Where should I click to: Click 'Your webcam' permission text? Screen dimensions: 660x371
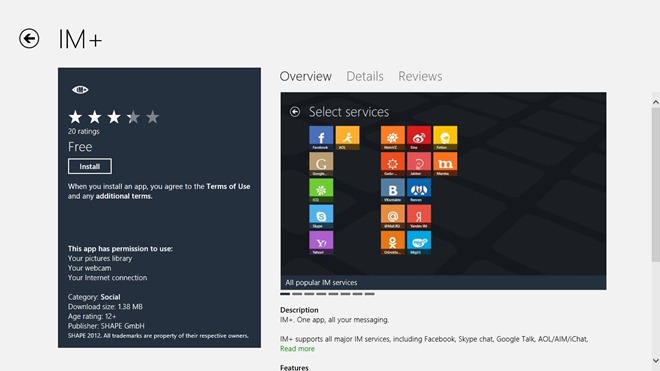point(90,268)
